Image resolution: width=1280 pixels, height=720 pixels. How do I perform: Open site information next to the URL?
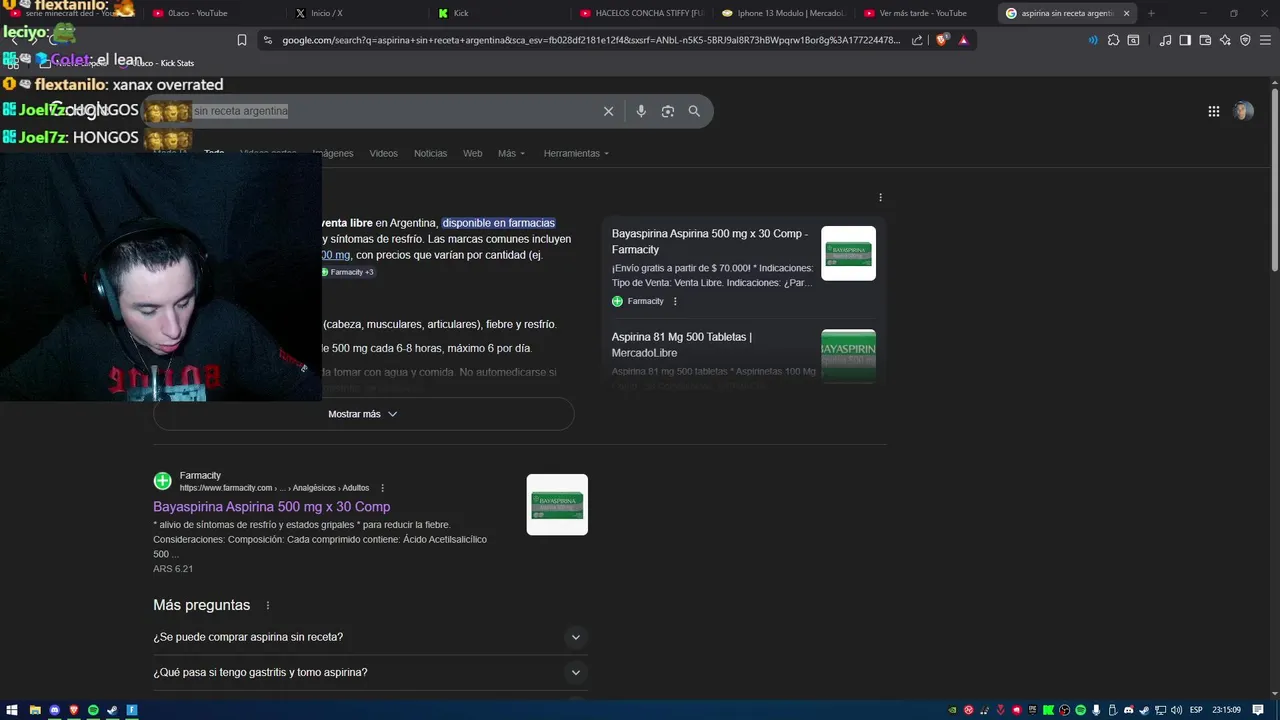(x=267, y=40)
